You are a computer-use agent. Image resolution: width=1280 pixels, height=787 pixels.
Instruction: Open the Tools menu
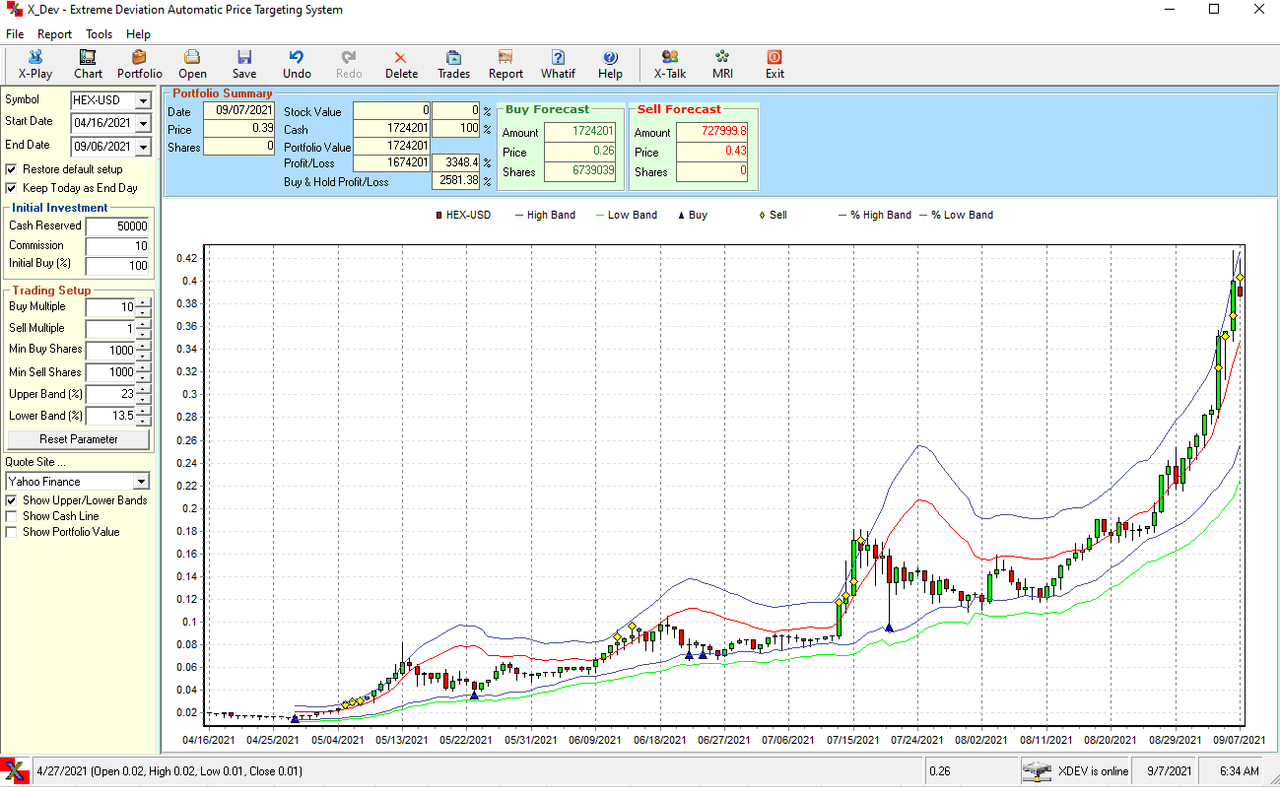98,33
